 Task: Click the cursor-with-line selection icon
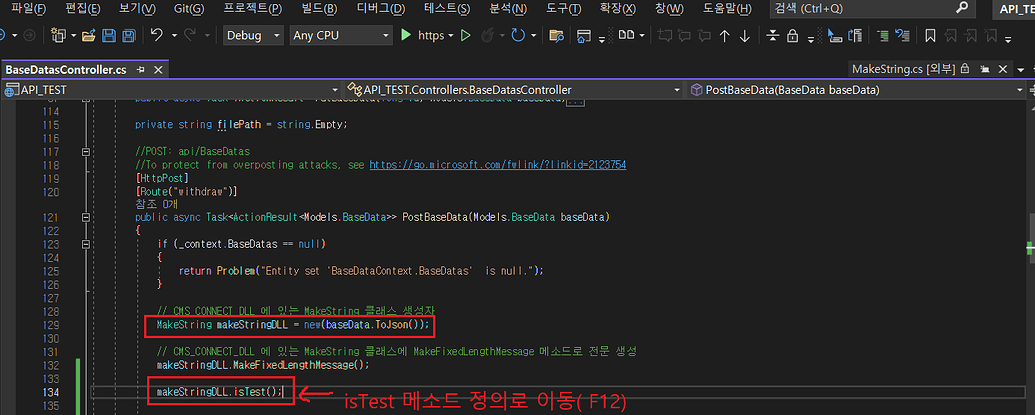coord(834,36)
